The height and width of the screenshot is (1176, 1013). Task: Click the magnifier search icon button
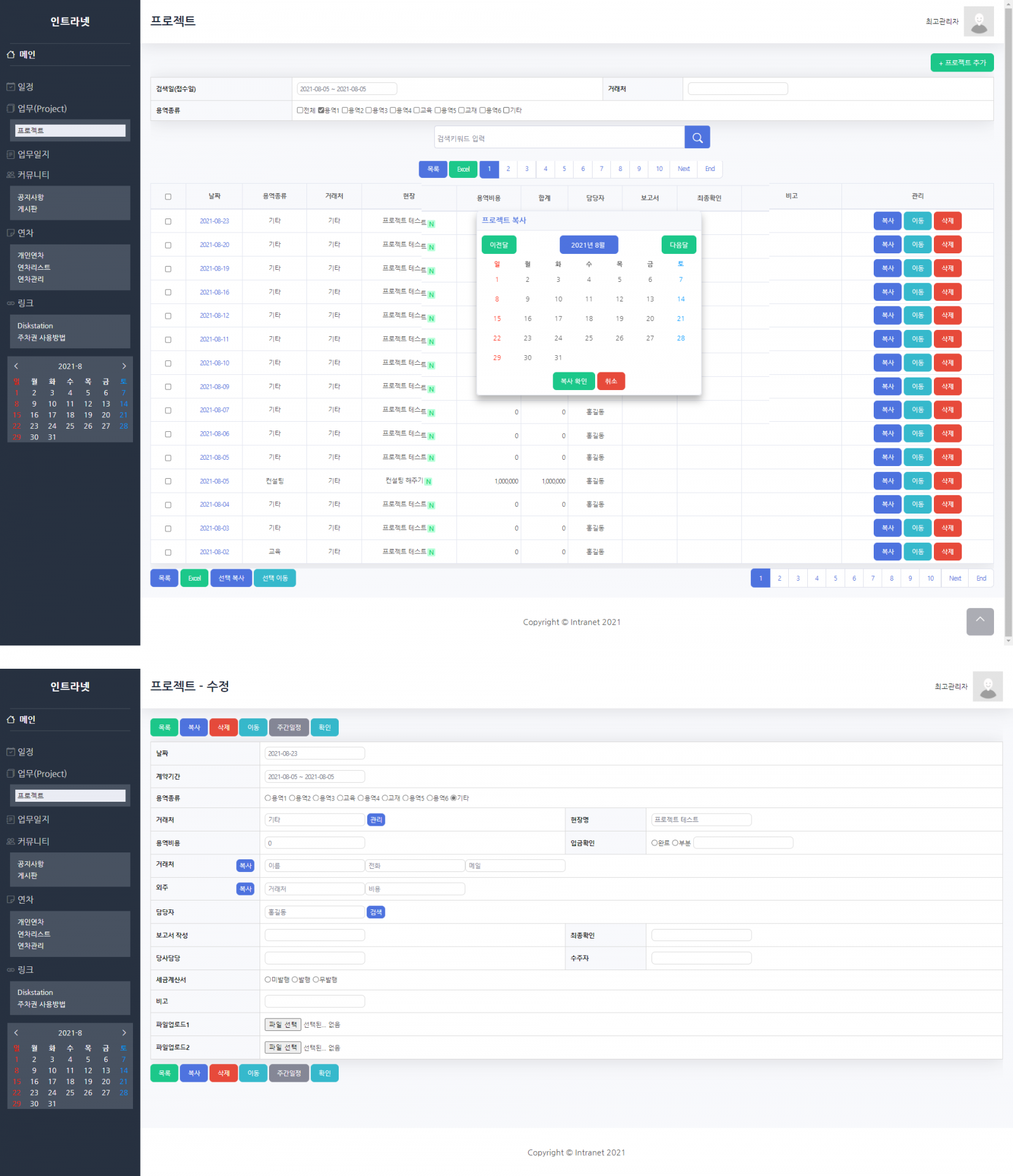(x=697, y=137)
